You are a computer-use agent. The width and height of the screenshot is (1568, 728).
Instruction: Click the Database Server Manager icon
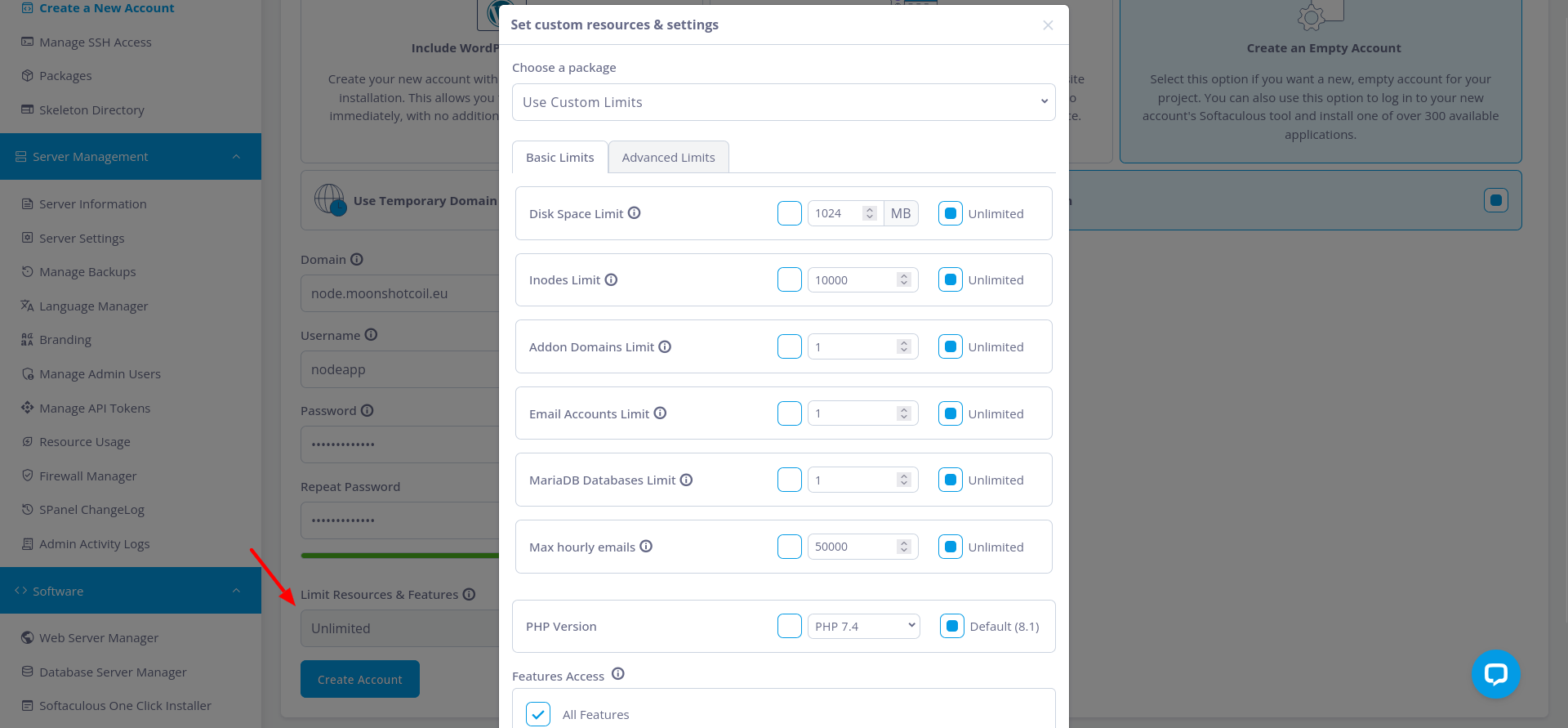28,672
